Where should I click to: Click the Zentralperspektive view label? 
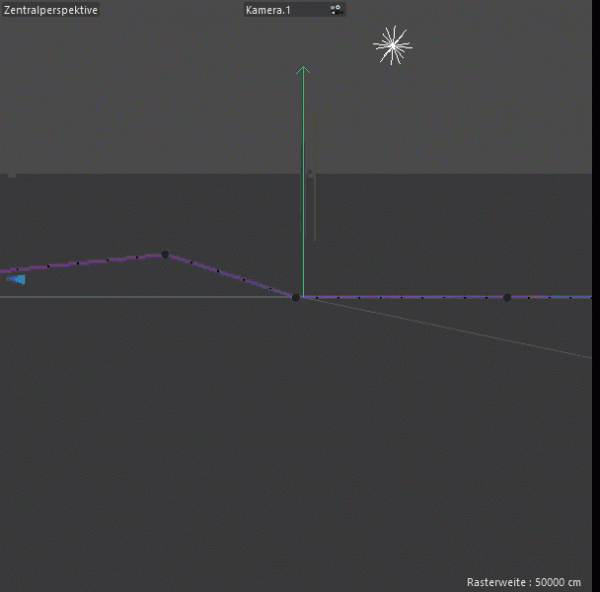pos(50,9)
